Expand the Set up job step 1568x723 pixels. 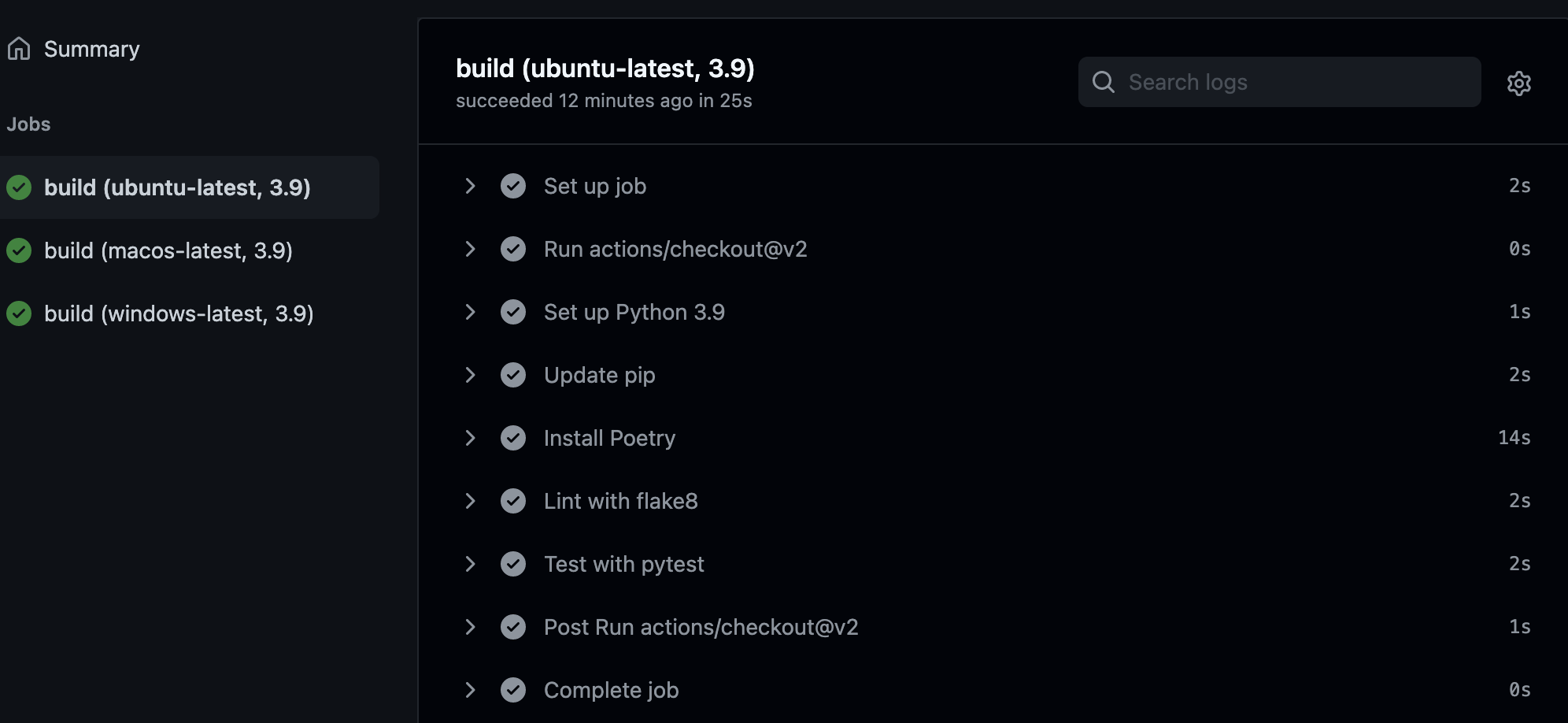(x=470, y=186)
